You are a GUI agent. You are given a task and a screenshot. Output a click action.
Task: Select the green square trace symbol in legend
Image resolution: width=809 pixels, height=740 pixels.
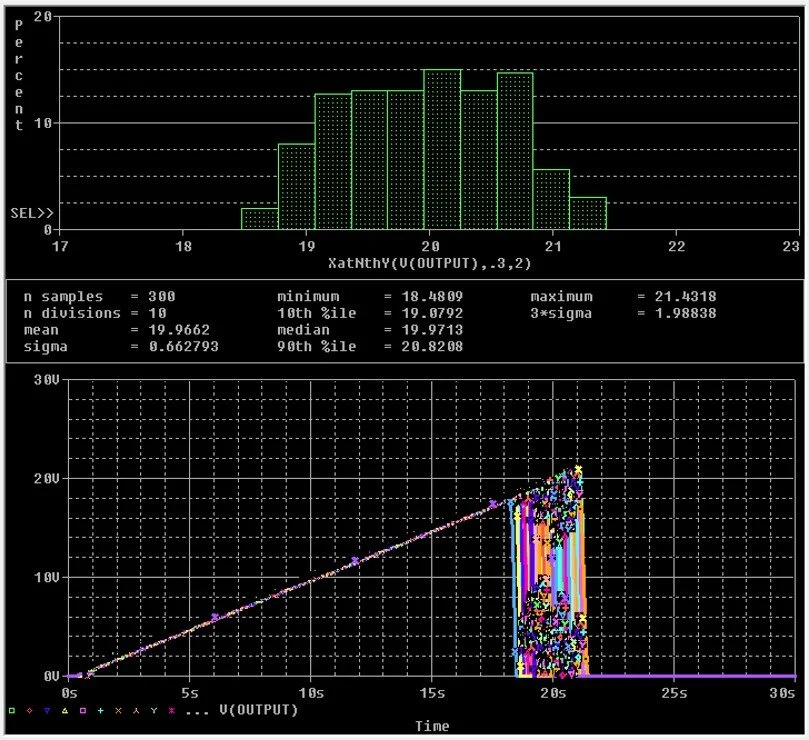pyautogui.click(x=12, y=711)
